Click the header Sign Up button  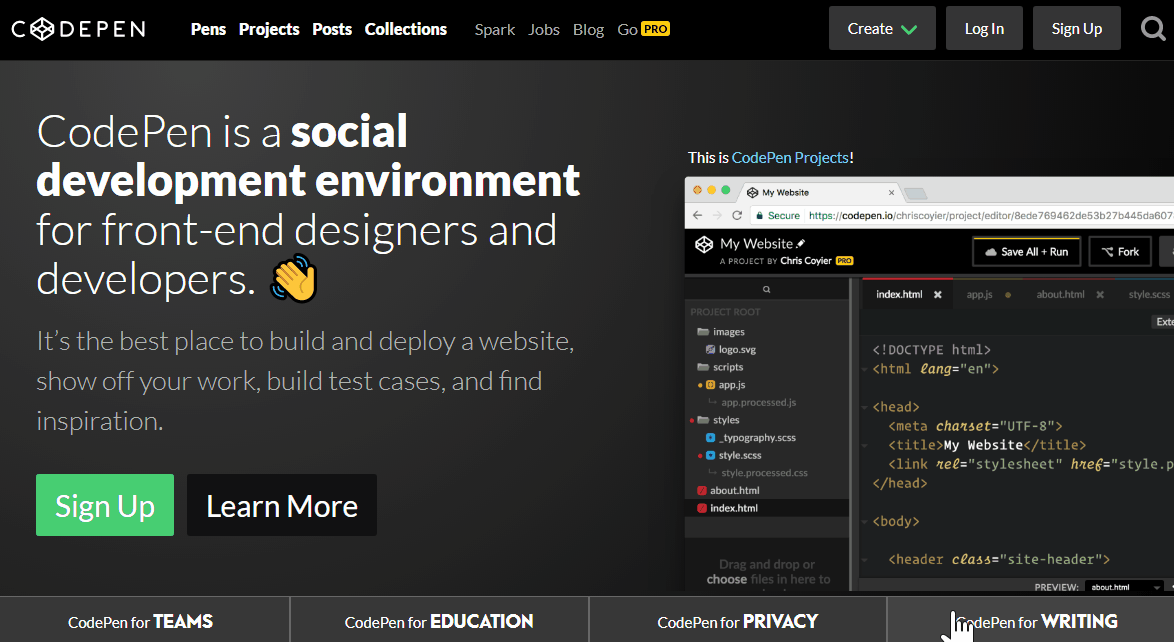pos(1077,28)
